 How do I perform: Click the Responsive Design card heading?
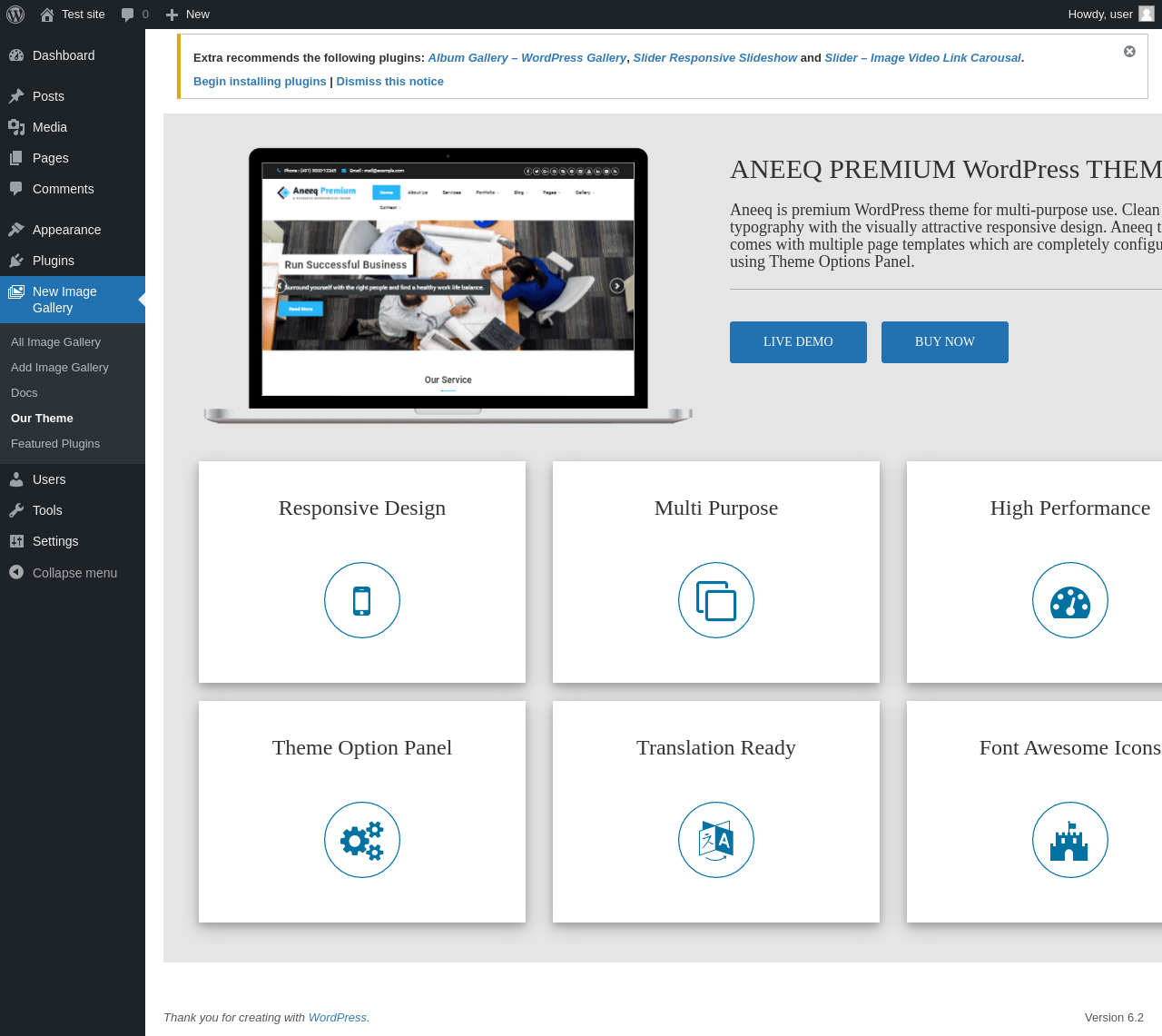(362, 508)
